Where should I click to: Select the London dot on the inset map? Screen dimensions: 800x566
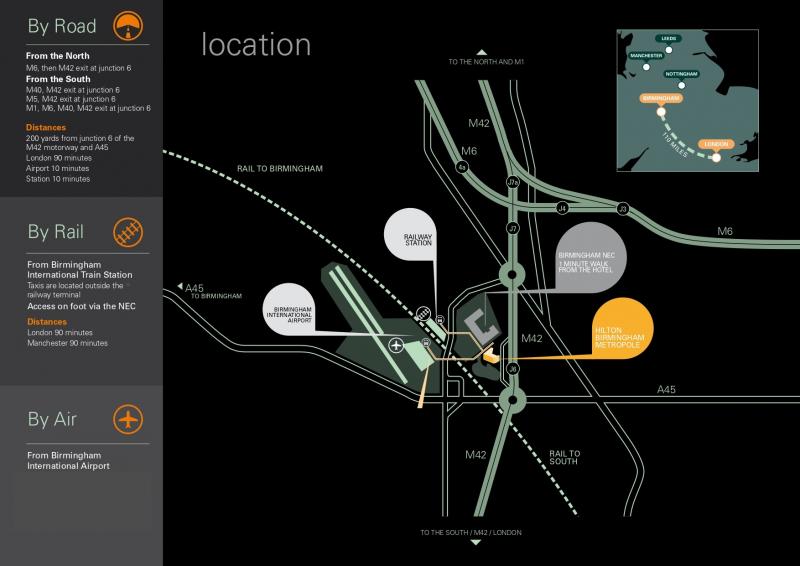coord(716,157)
